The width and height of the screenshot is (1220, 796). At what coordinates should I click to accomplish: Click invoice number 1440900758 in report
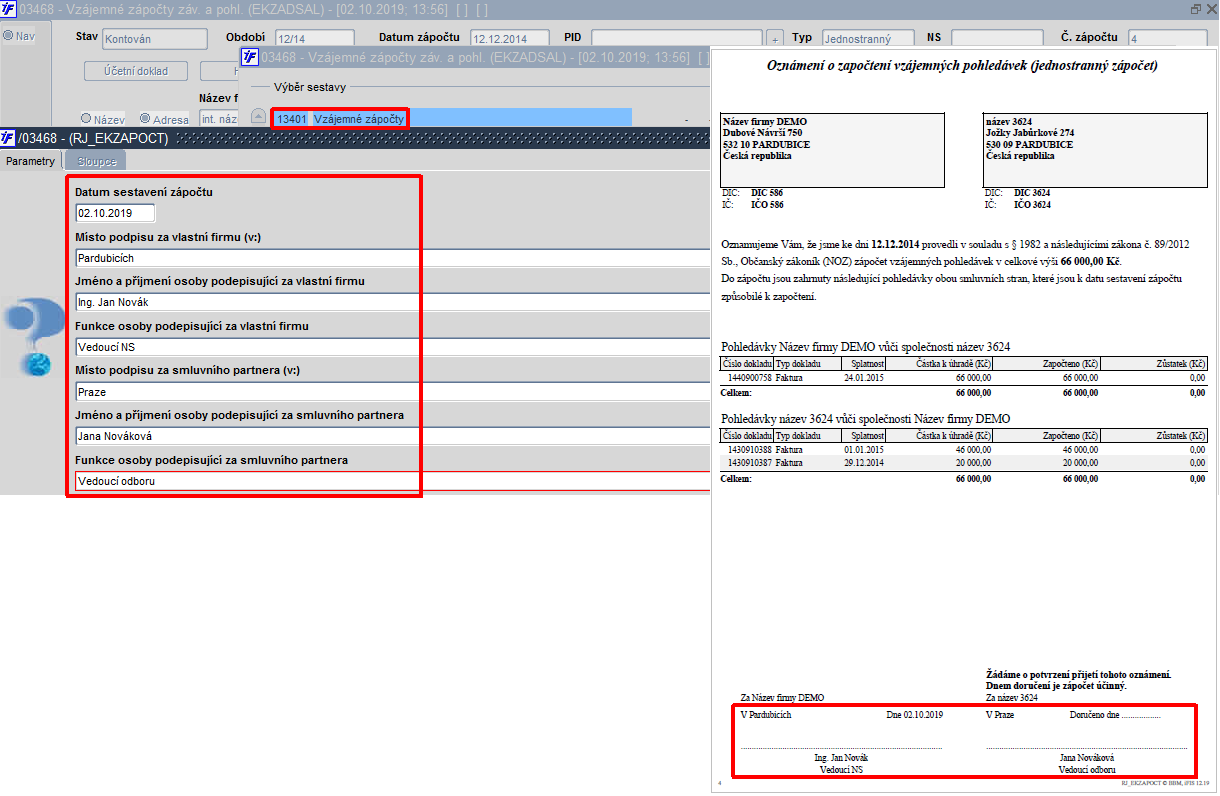[750, 378]
